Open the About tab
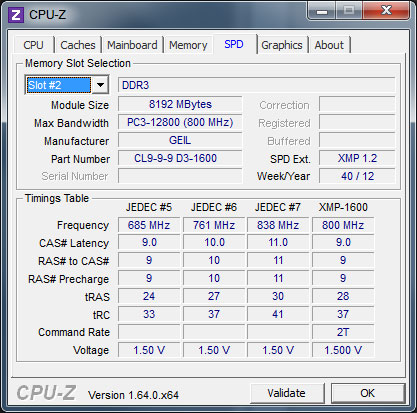Screen dimensions: 417x413 tap(329, 45)
